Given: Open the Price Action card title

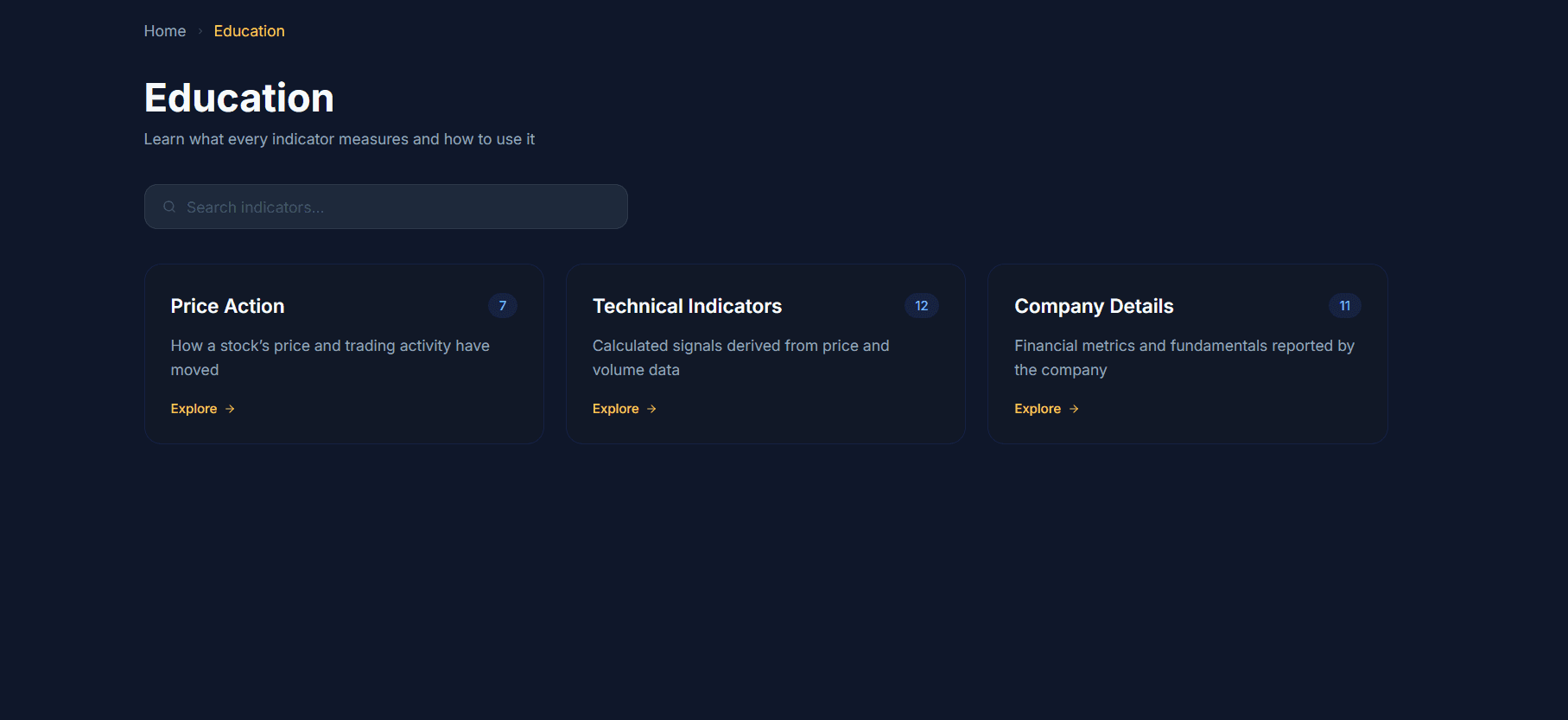Looking at the screenshot, I should click(227, 306).
